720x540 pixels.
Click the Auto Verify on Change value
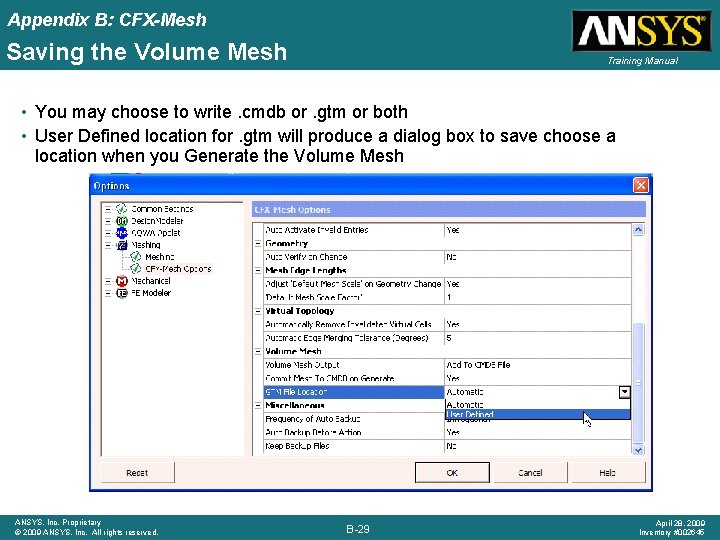pos(538,257)
